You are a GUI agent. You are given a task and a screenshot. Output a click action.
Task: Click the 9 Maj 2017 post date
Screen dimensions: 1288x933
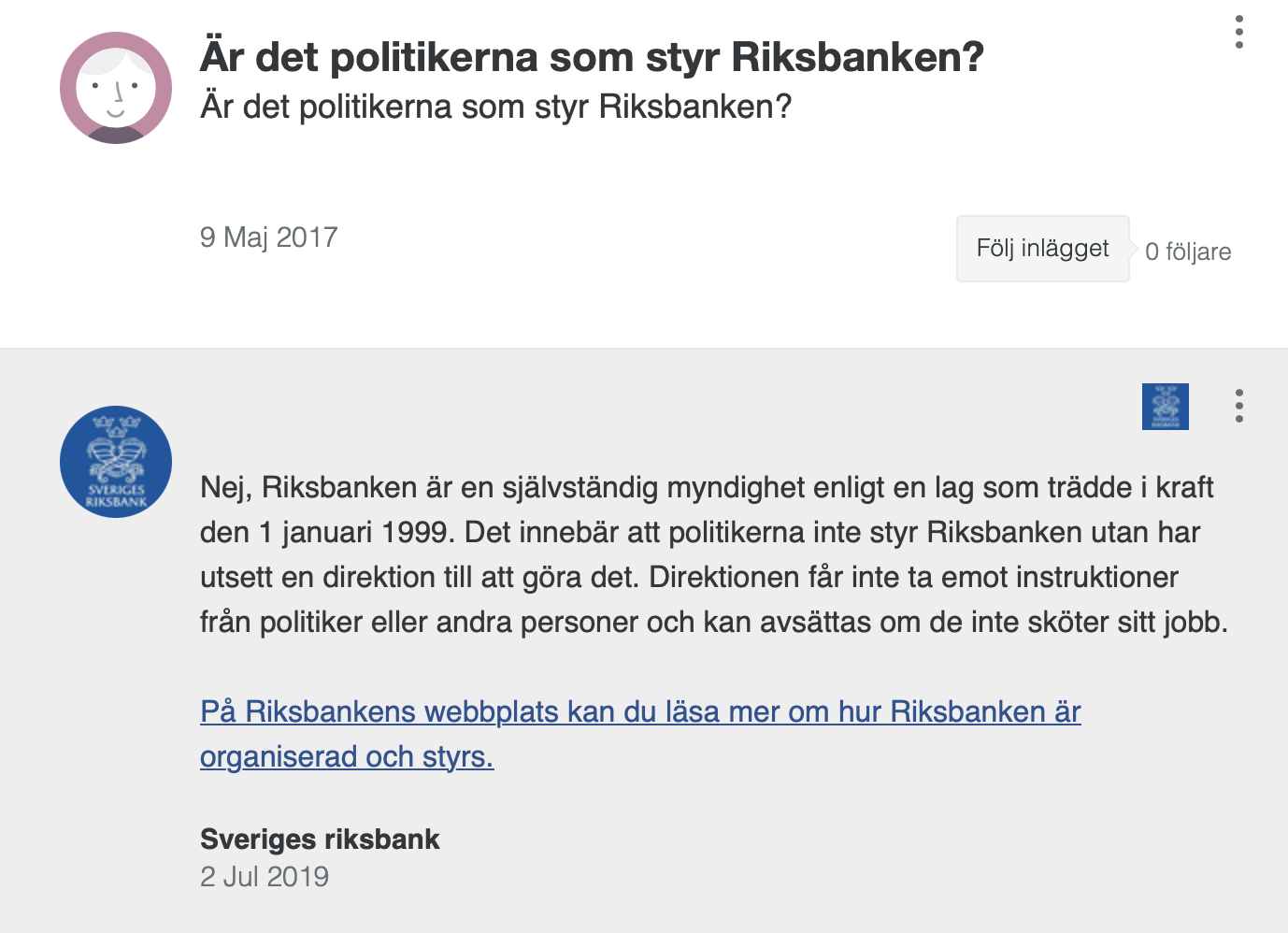(268, 237)
